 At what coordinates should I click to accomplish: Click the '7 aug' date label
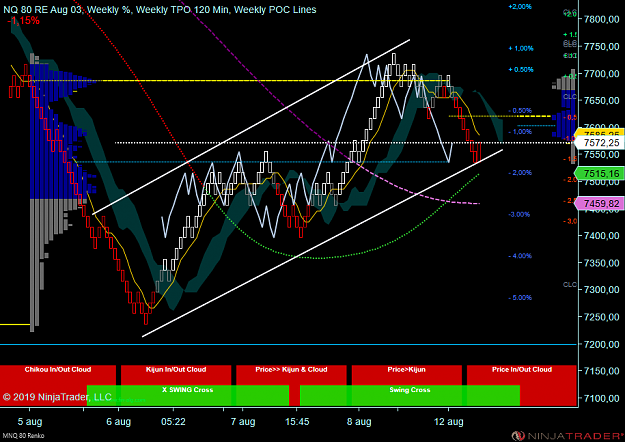[243, 422]
